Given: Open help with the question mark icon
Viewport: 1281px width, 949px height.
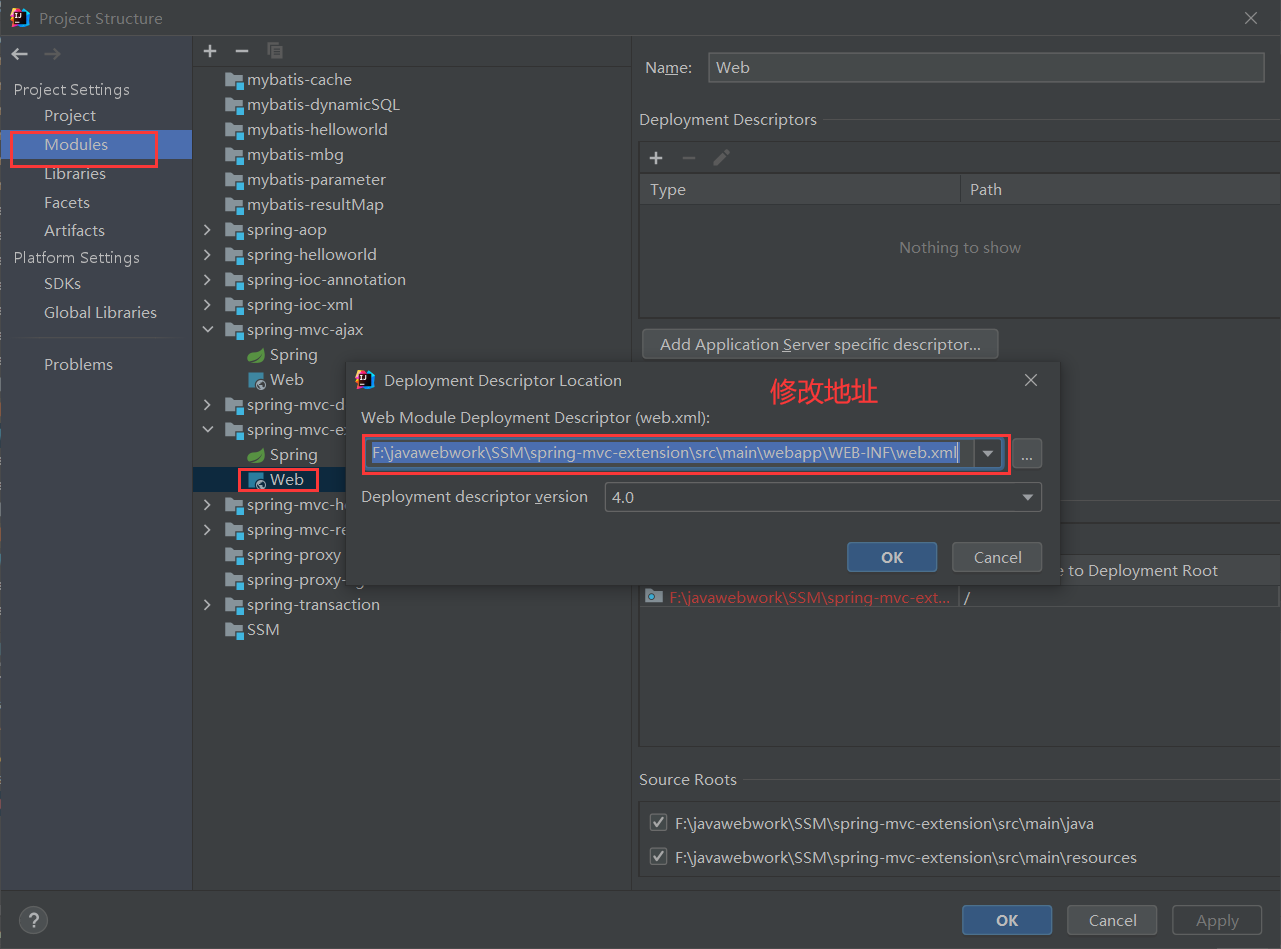Looking at the screenshot, I should pos(33,921).
